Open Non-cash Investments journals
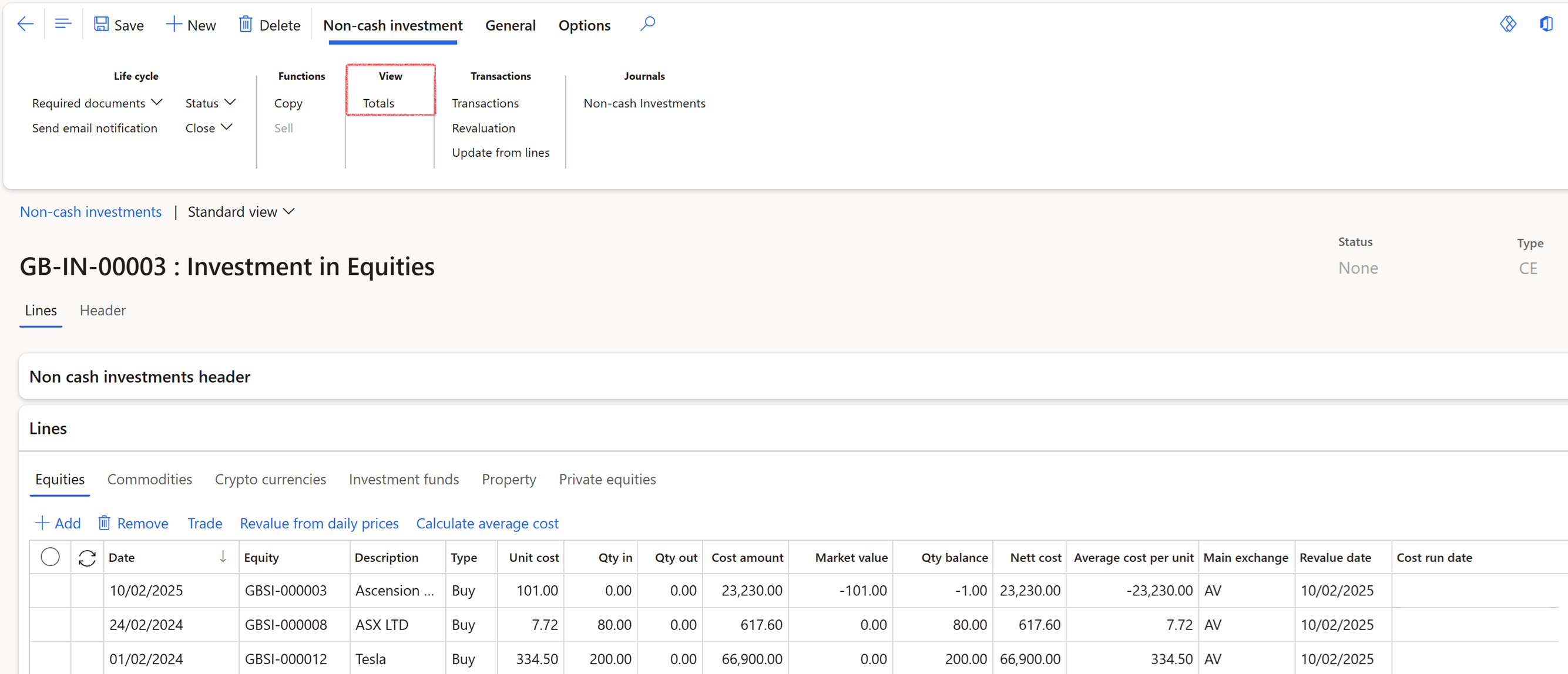Screen dimensions: 1568x674 point(644,103)
